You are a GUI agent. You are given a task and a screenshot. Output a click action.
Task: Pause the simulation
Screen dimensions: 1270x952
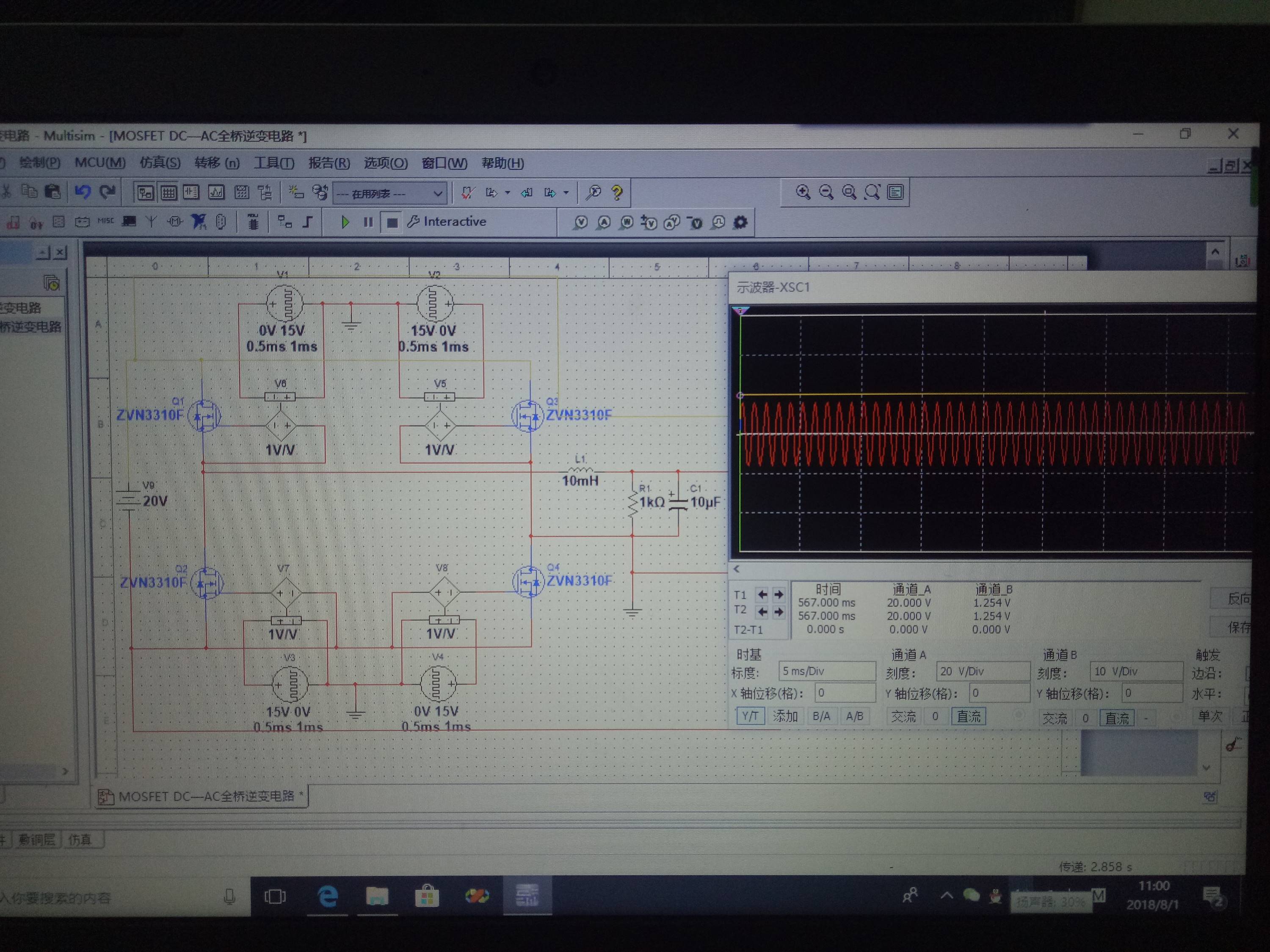[x=368, y=222]
